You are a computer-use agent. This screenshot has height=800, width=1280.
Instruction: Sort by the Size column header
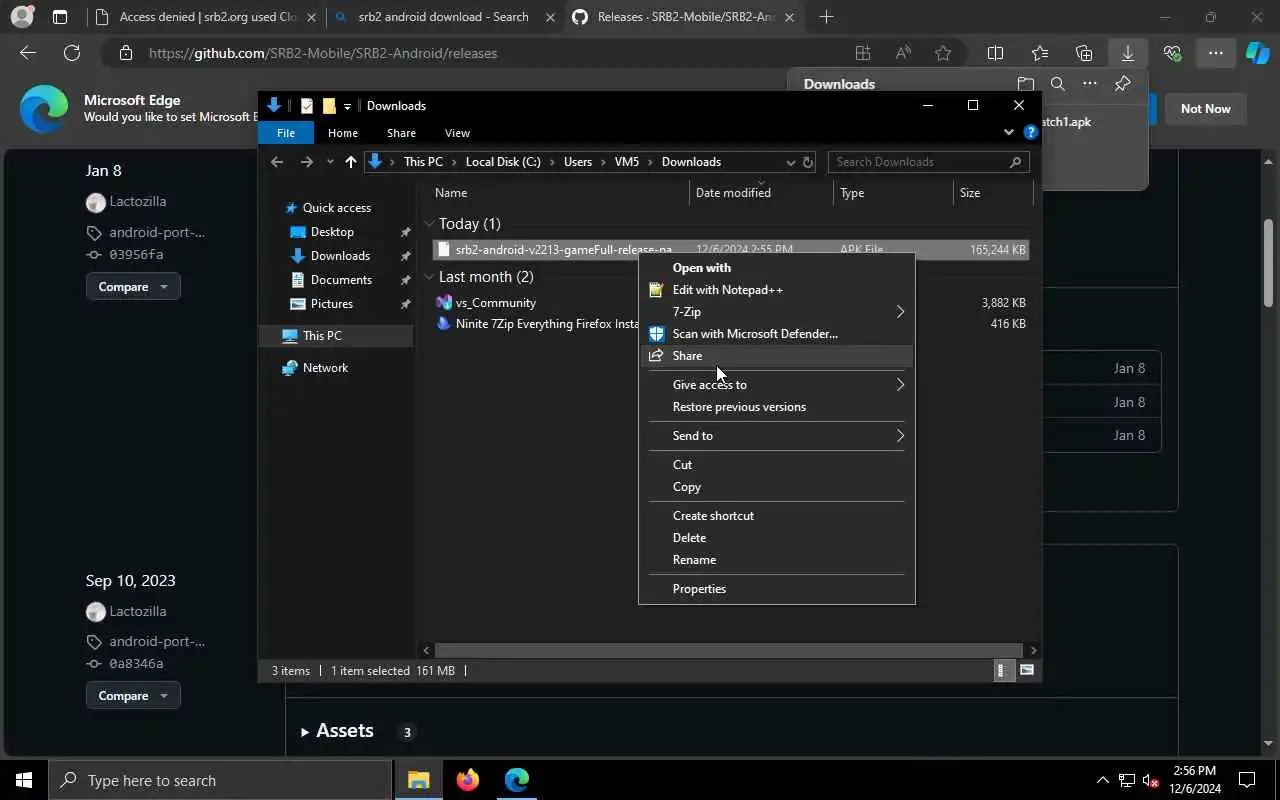(992, 193)
